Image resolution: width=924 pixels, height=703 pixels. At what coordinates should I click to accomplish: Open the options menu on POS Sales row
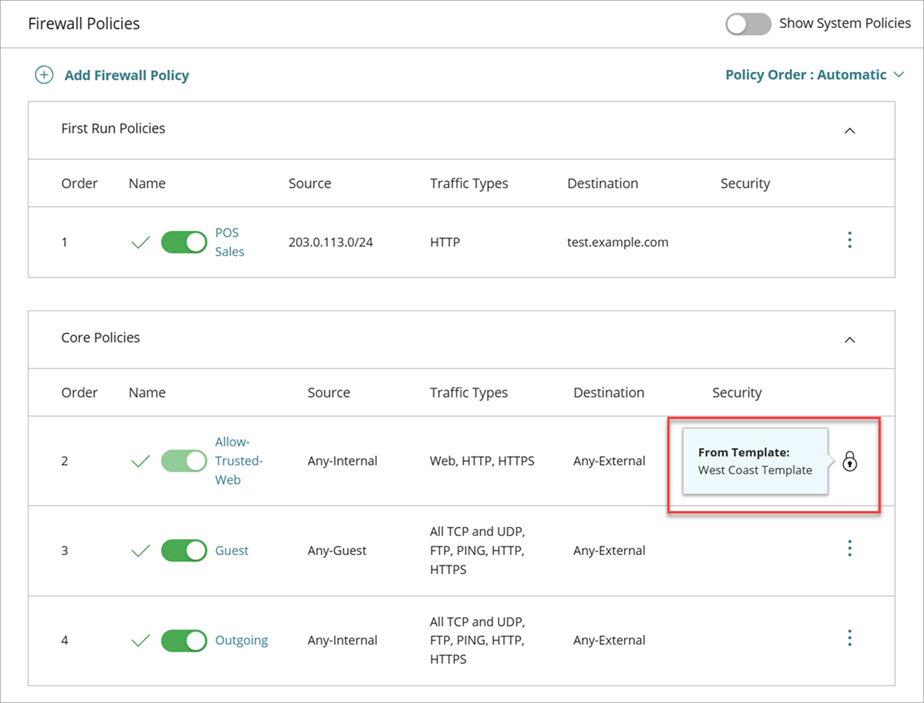[849, 240]
